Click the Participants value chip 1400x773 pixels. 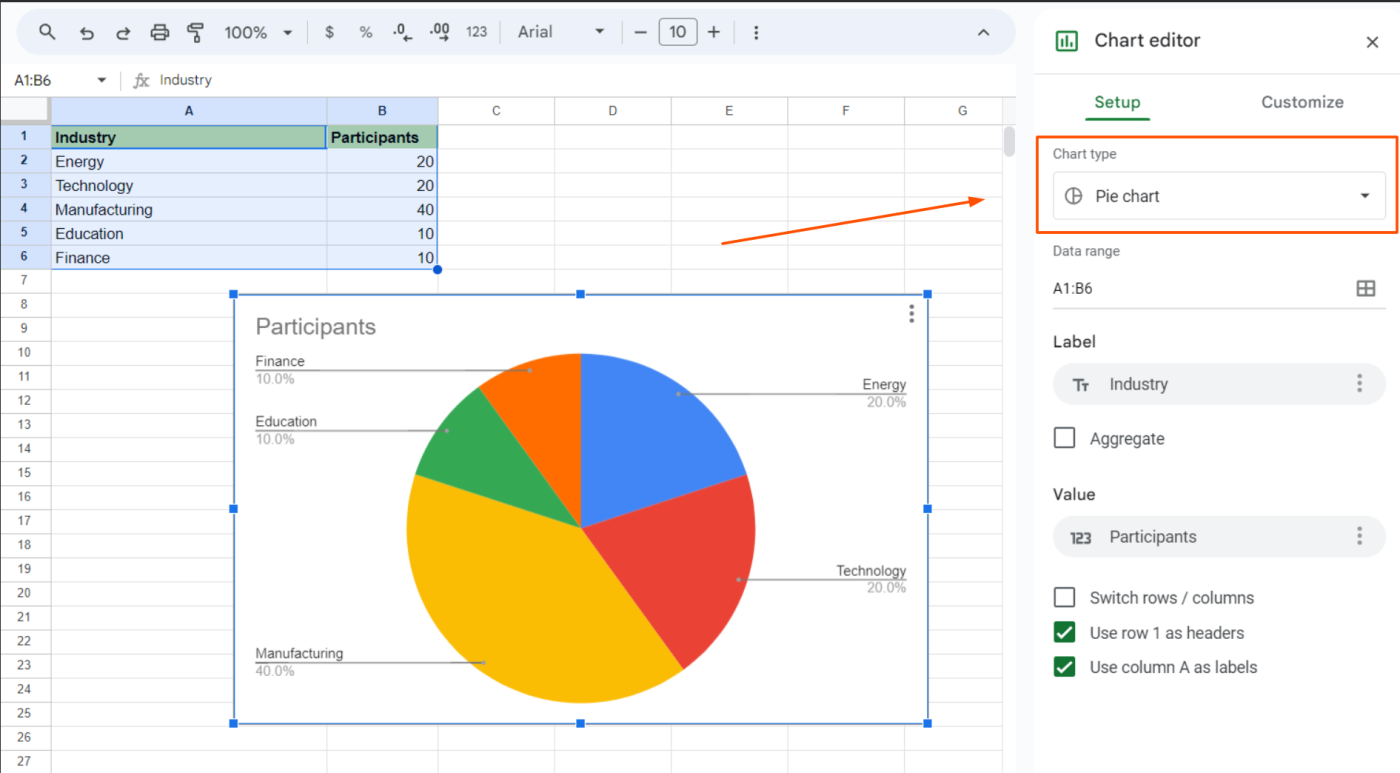(x=1219, y=537)
